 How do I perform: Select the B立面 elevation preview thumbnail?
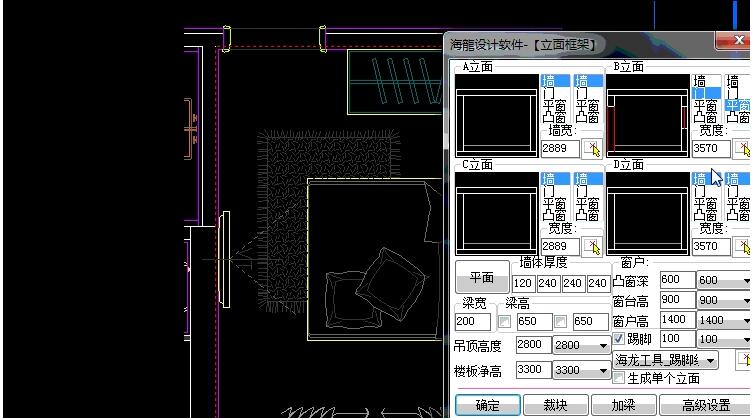click(x=647, y=114)
